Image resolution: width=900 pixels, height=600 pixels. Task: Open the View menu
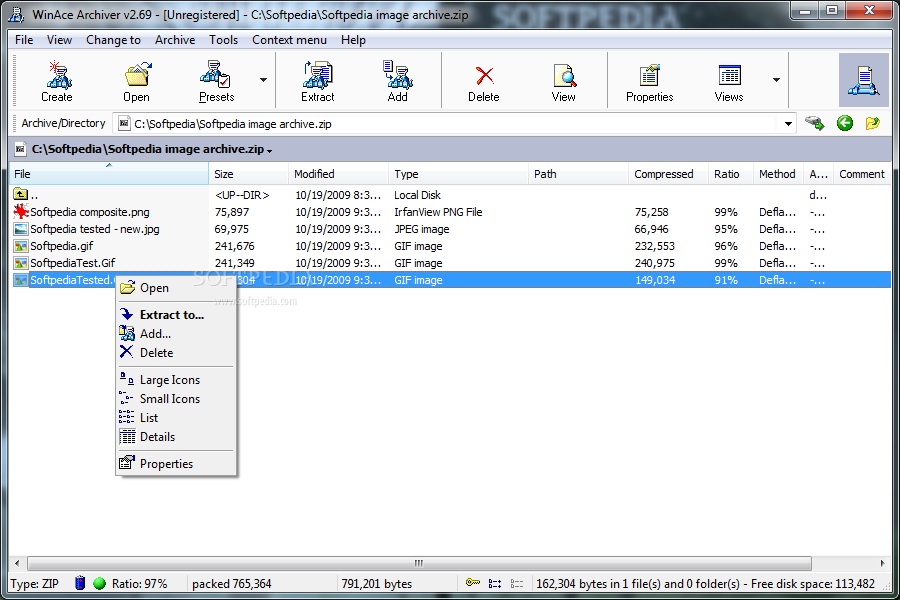click(x=59, y=40)
